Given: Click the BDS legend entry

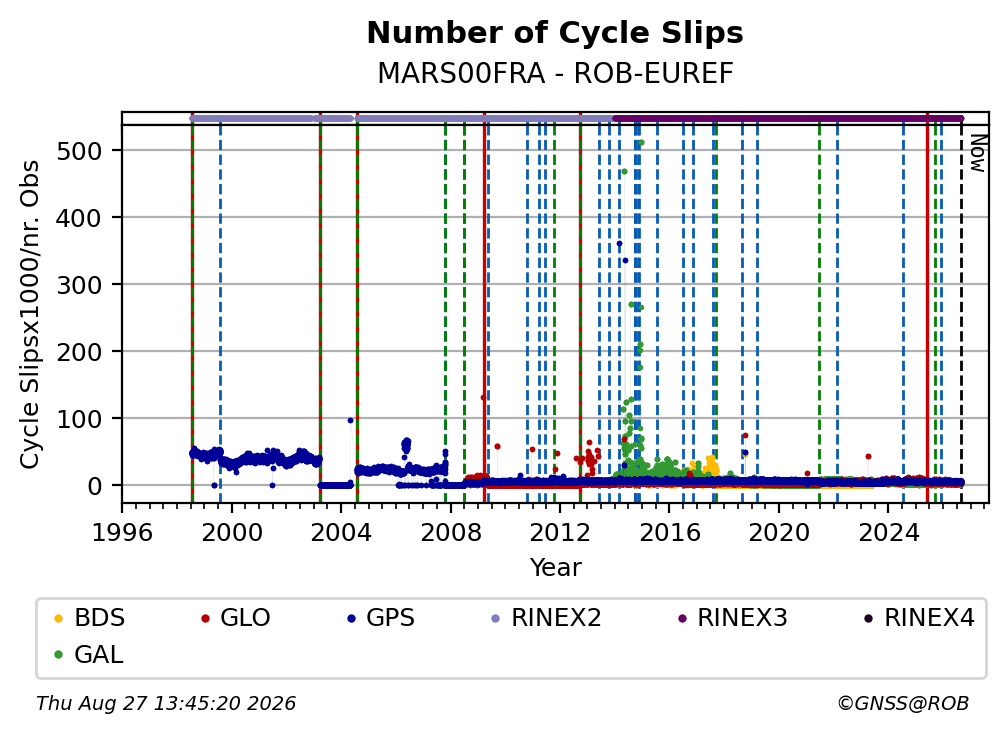Looking at the screenshot, I should [x=89, y=618].
